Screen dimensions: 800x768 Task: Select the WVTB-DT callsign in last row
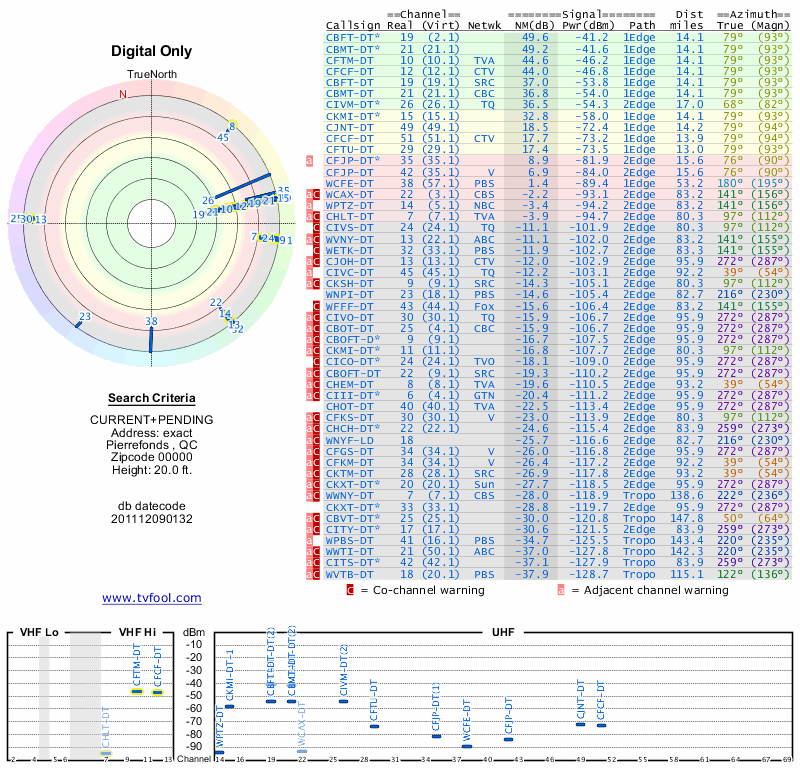349,574
